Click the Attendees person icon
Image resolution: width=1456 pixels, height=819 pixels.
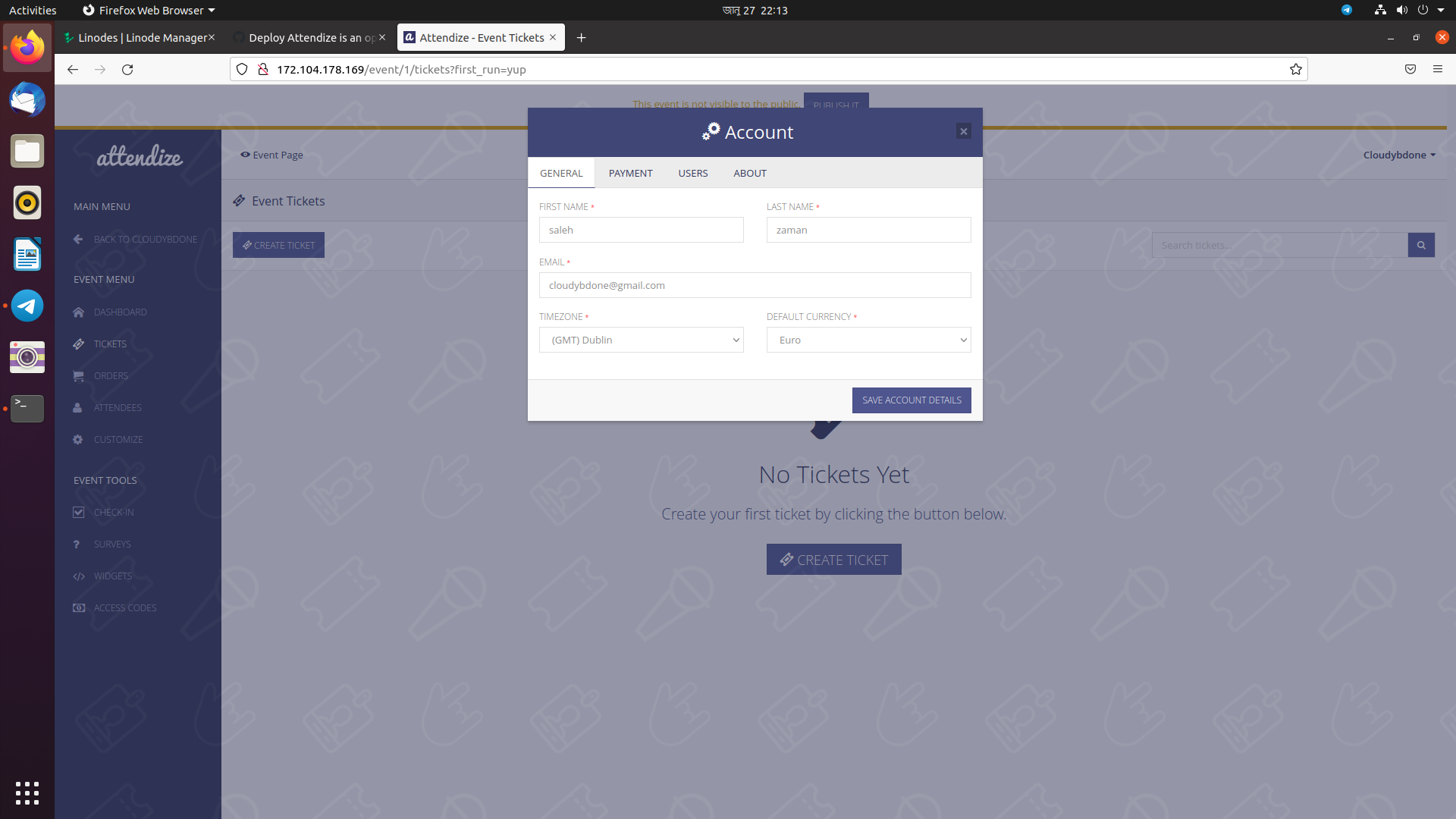coord(77,407)
